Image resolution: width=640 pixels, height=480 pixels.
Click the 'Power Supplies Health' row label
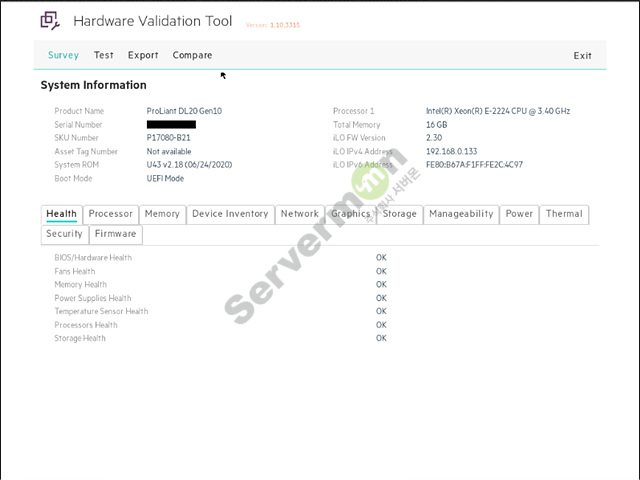pos(93,298)
